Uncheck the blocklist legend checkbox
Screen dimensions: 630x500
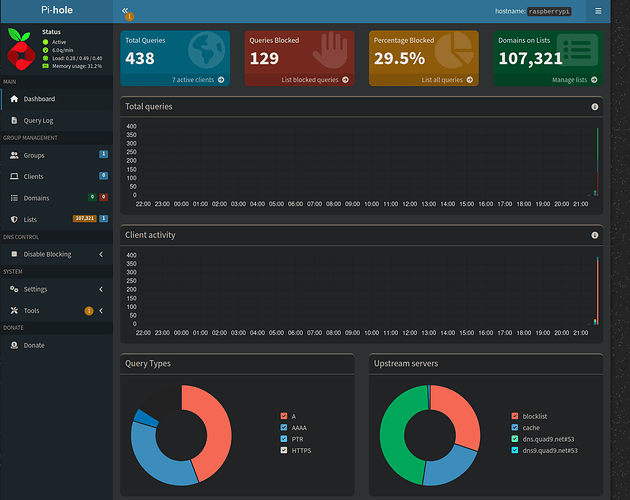[515, 416]
